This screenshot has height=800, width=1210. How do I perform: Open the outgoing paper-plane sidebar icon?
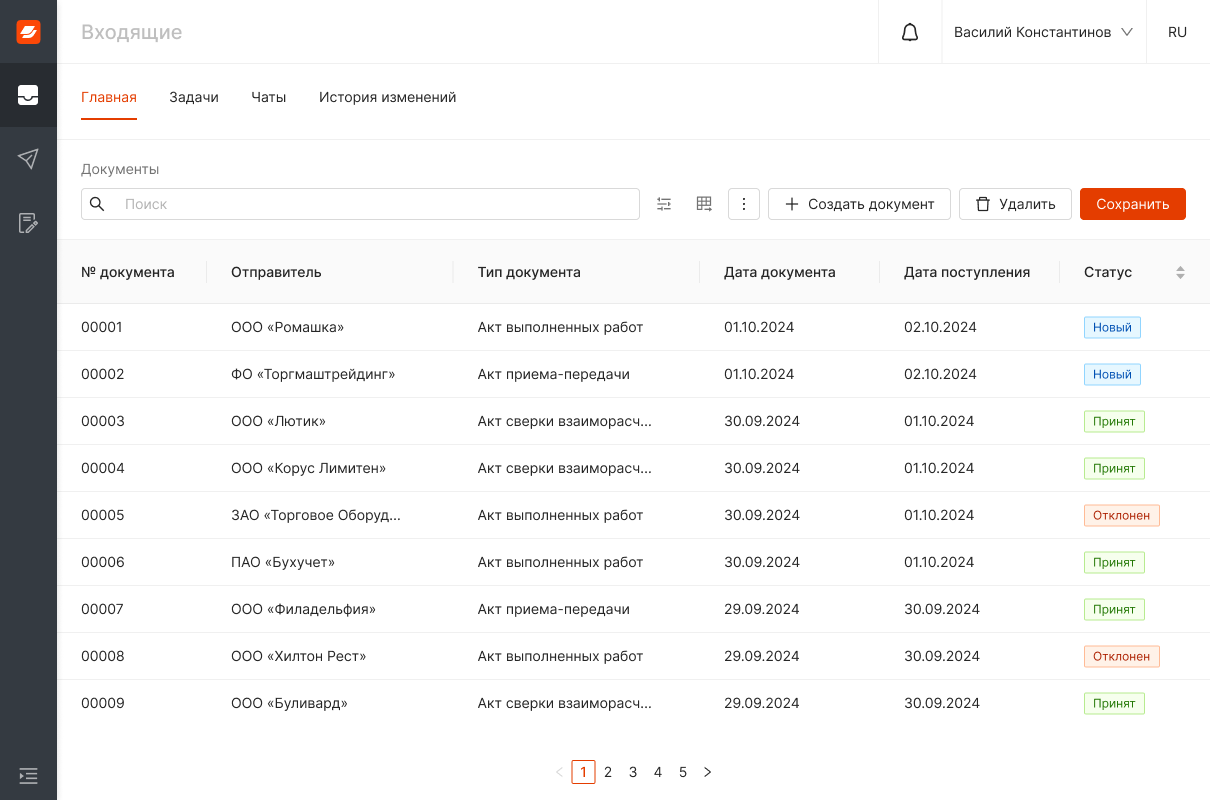point(28,159)
